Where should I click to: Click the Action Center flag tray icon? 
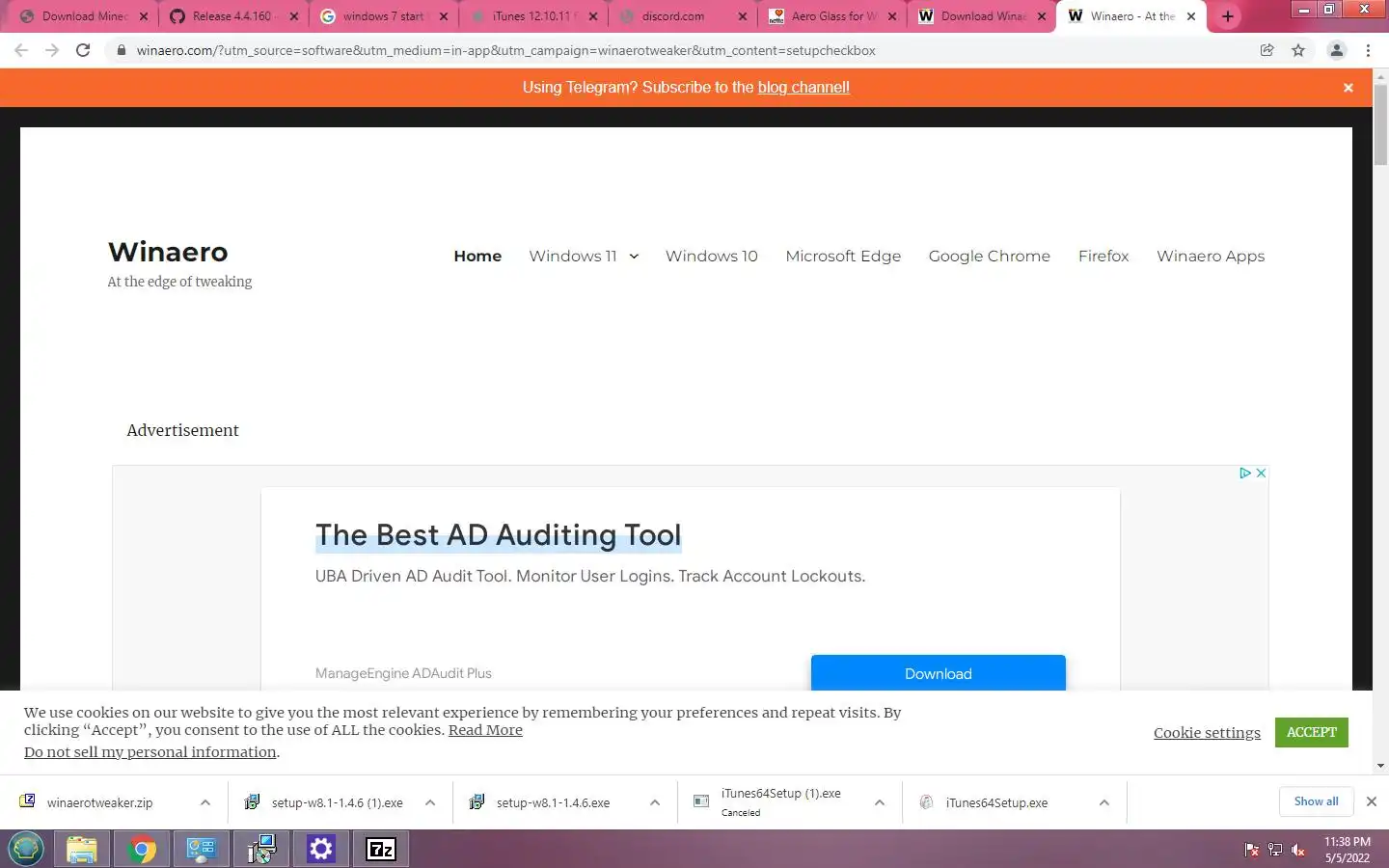click(1252, 850)
